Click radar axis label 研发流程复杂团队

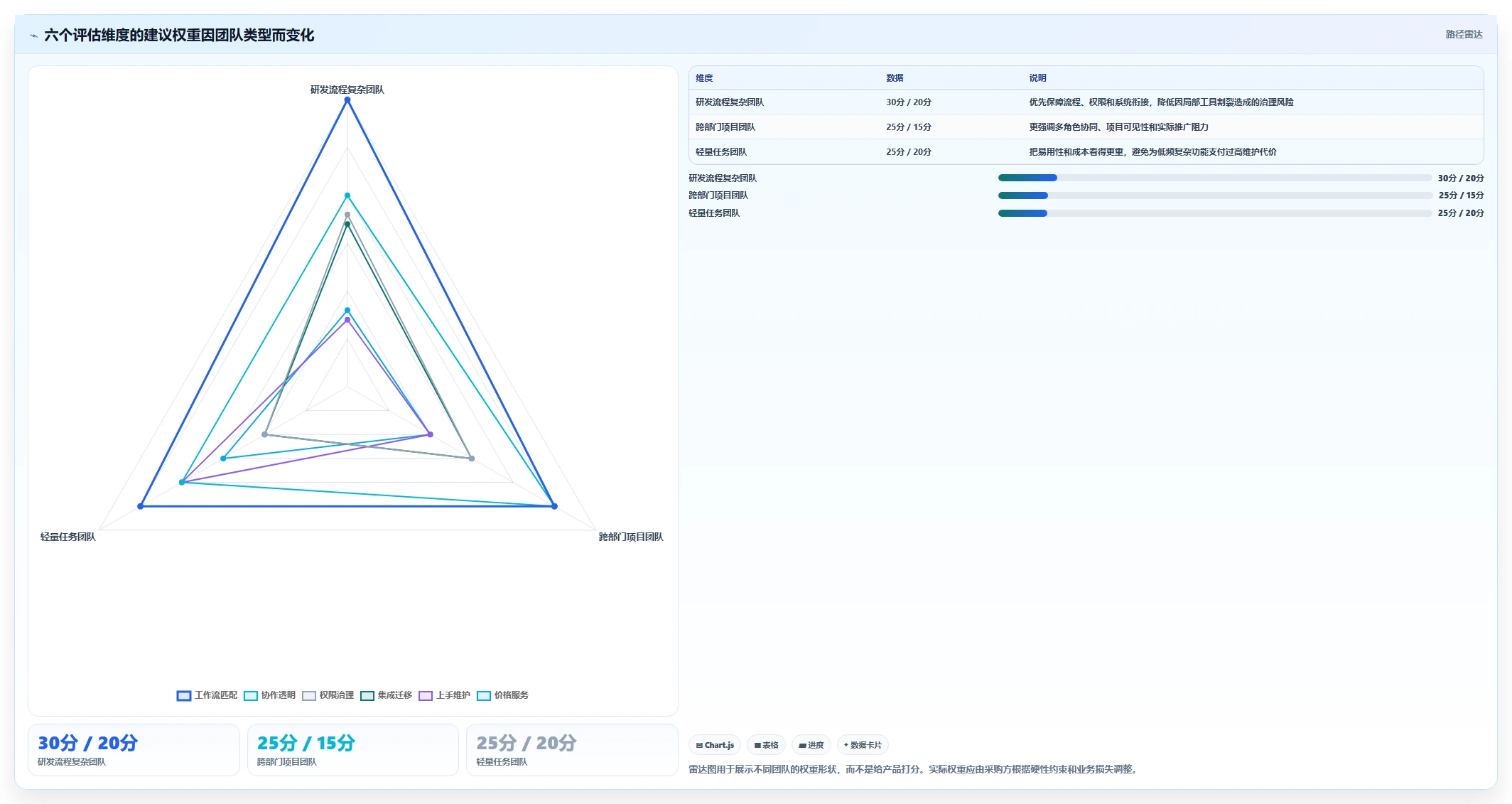click(x=347, y=90)
